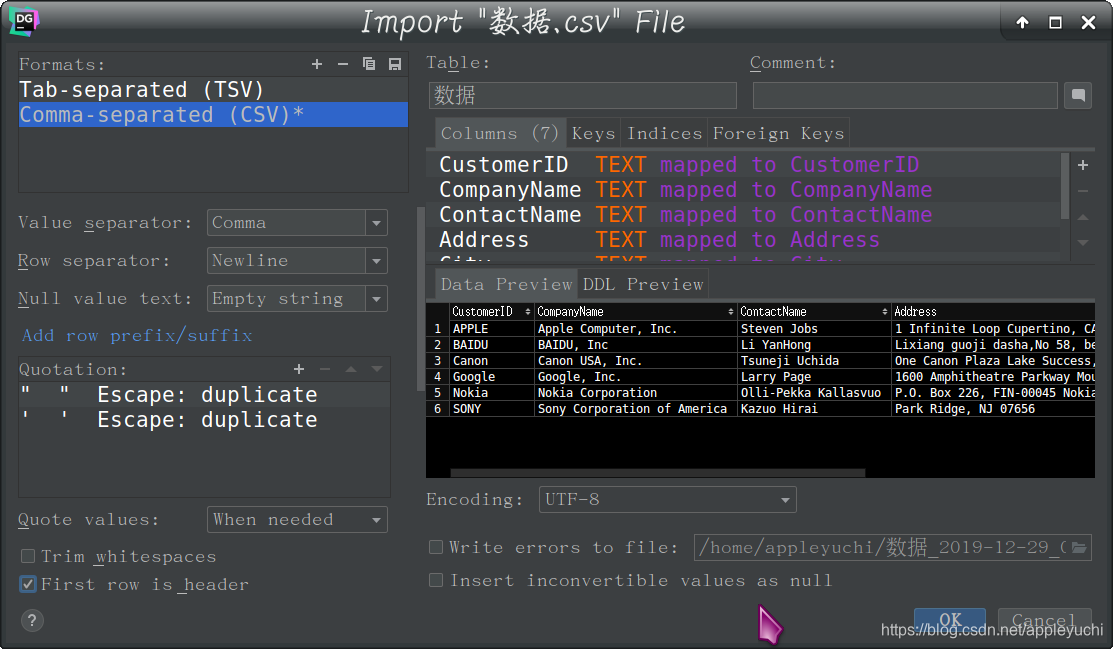Screen dimensions: 1113x649
Task: Open the Row separator dropdown
Action: [x=377, y=260]
